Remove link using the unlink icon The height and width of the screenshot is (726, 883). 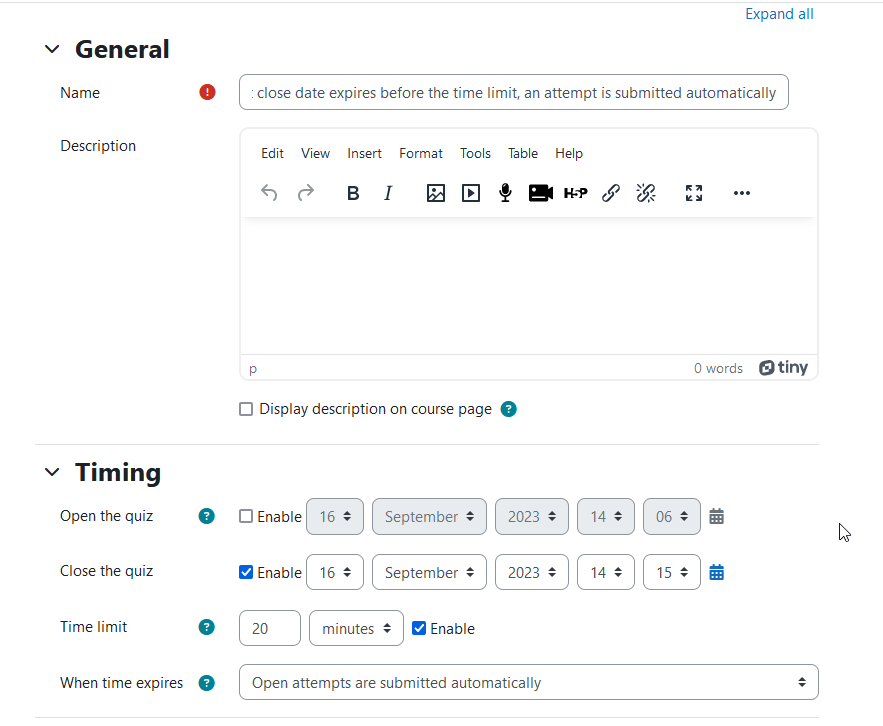[646, 193]
